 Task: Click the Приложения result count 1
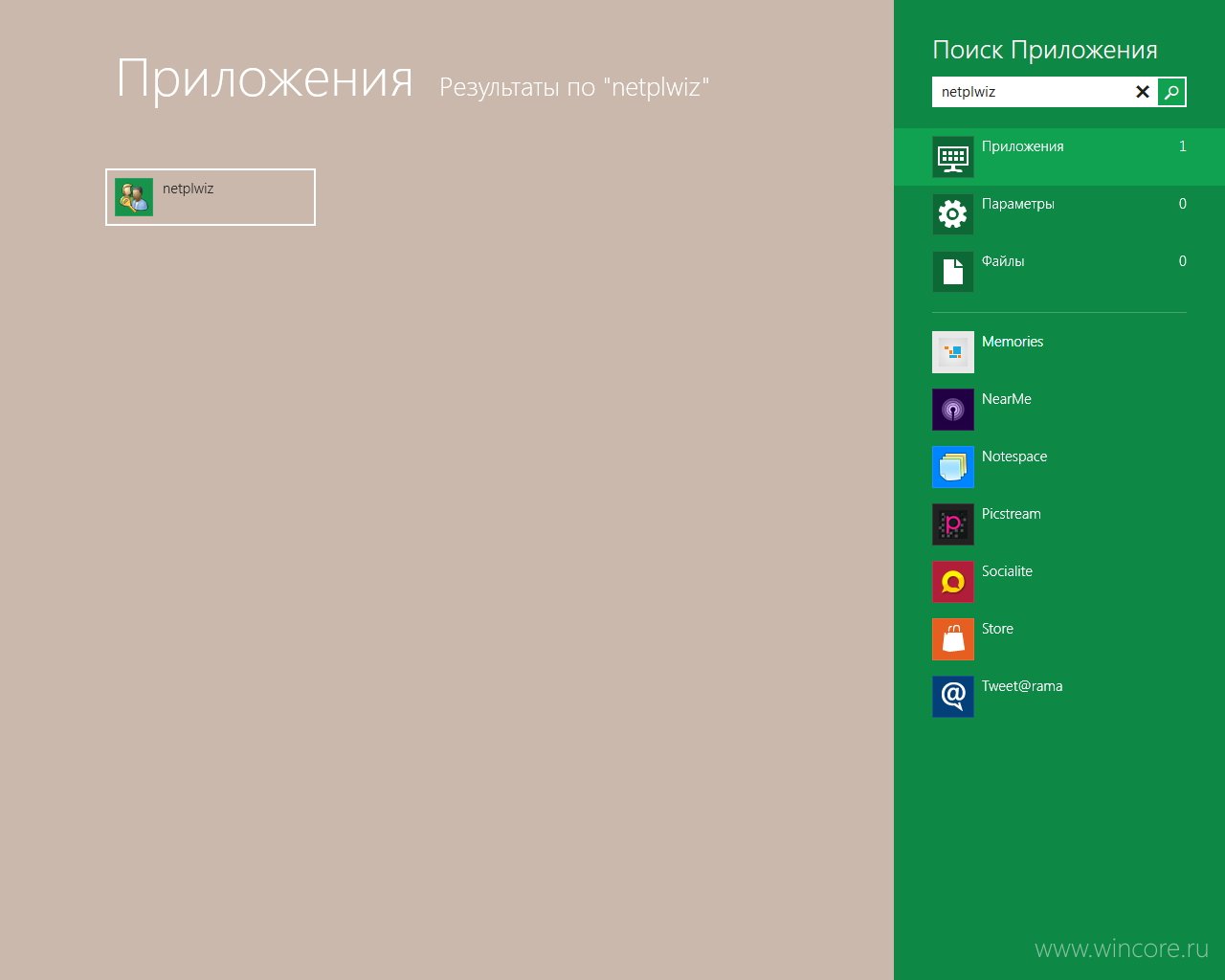(x=1182, y=146)
